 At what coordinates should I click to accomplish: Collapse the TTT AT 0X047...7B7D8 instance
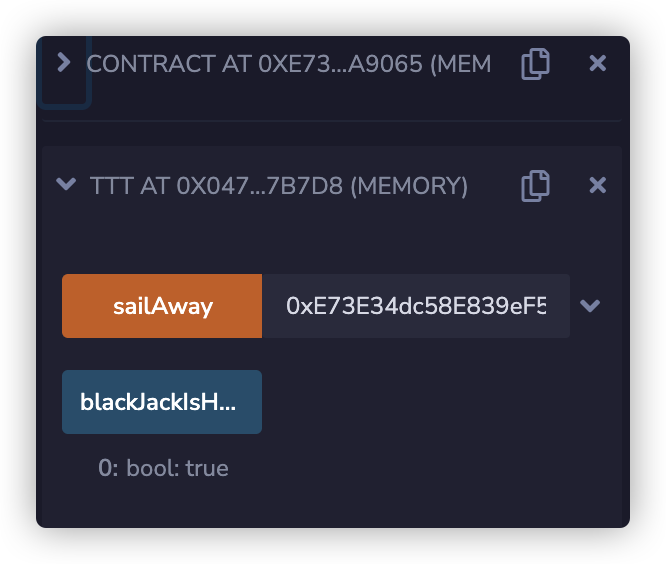[66, 185]
